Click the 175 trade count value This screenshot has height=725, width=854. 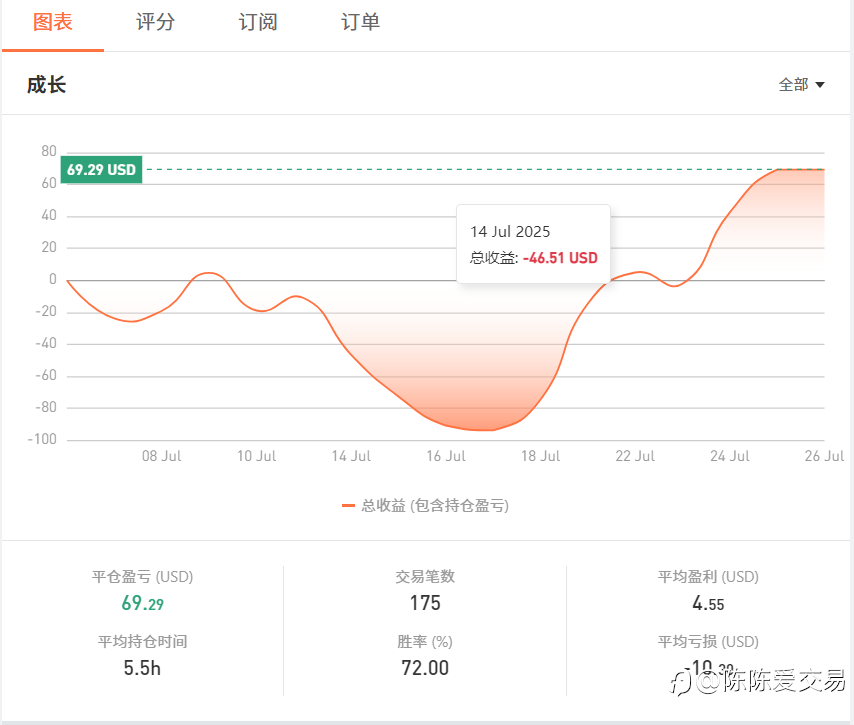point(425,603)
